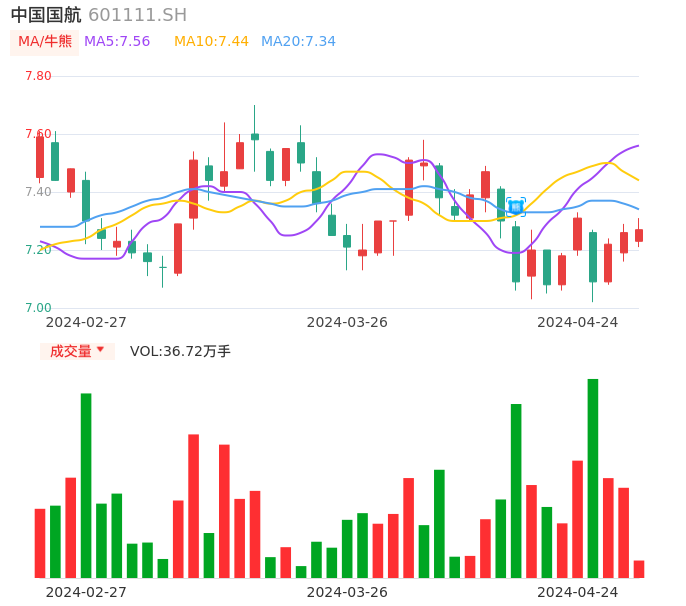Click the tallest green volume bar near the right
This screenshot has height=606, width=686.
593,478
